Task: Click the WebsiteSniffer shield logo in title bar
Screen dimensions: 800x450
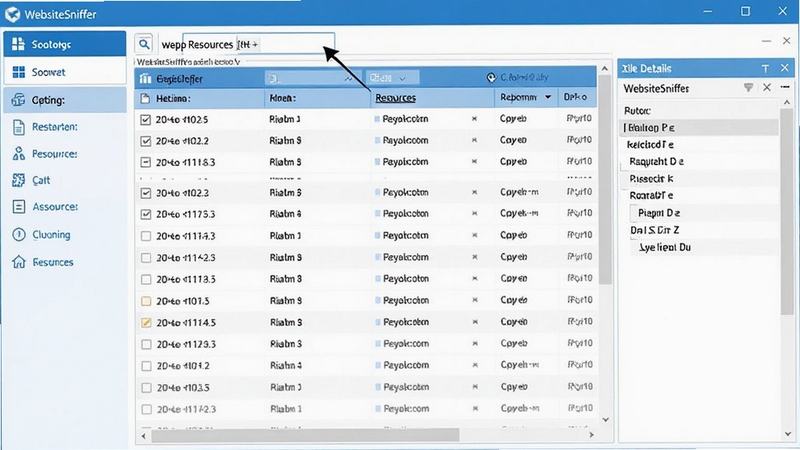Action: [x=12, y=14]
